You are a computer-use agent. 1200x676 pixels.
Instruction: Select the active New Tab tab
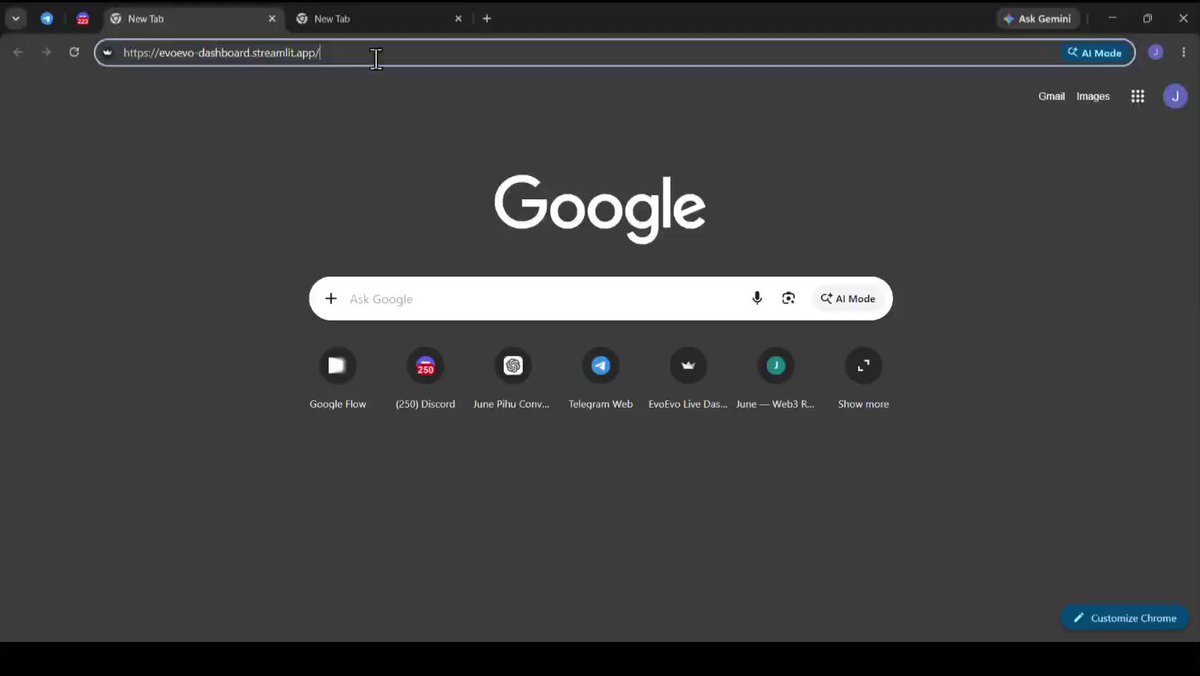193,19
